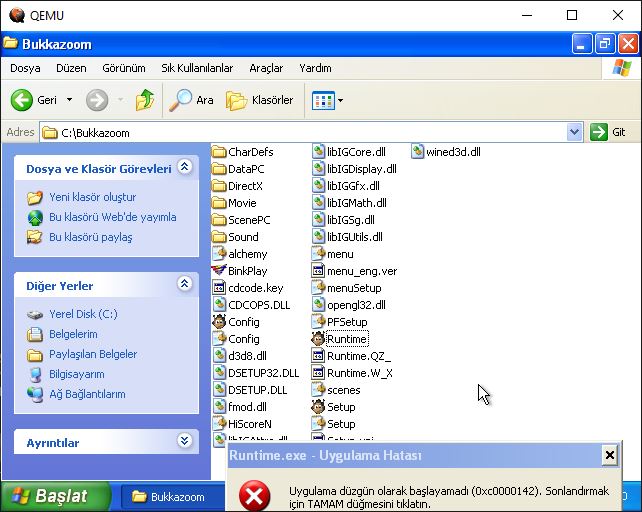Image resolution: width=642 pixels, height=512 pixels.
Task: Select the DataPC folder
Action: point(238,169)
